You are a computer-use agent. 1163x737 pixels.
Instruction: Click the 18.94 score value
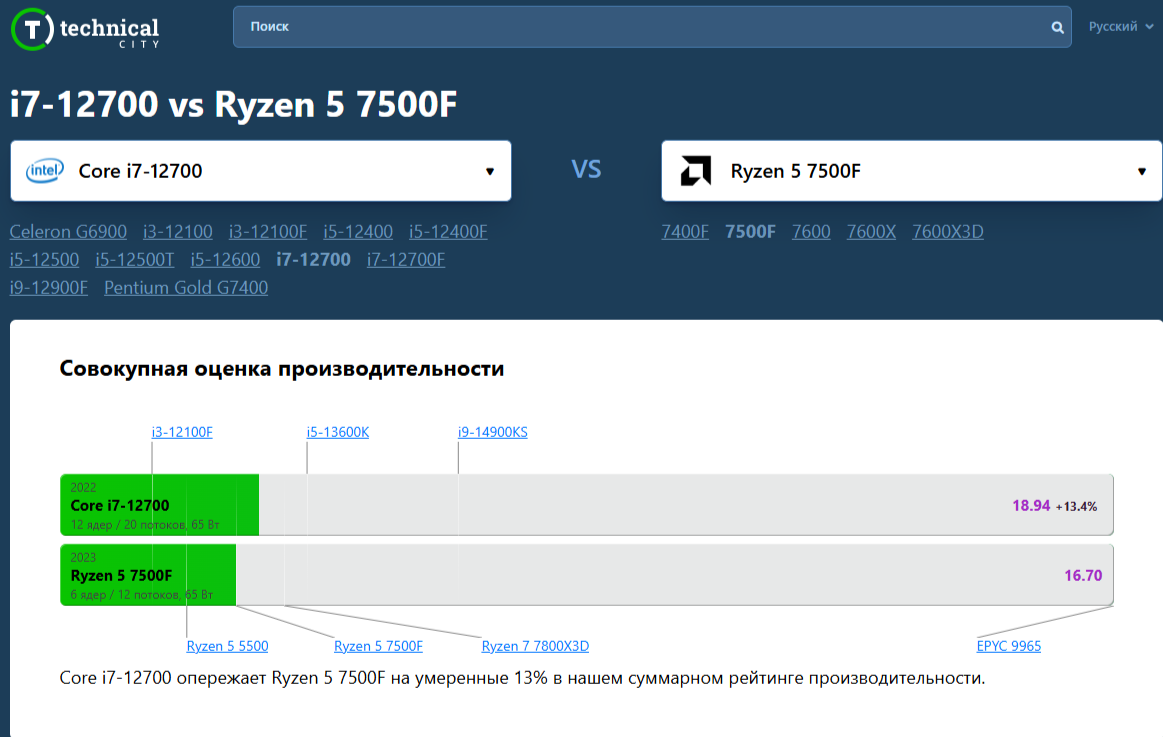point(1031,506)
